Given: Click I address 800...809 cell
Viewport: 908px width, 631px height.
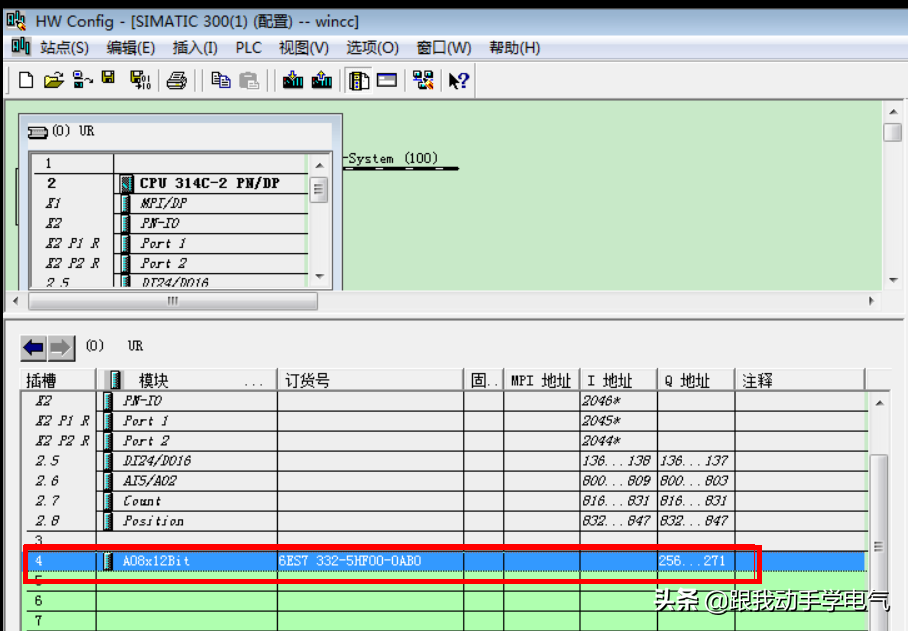Looking at the screenshot, I should pyautogui.click(x=616, y=480).
